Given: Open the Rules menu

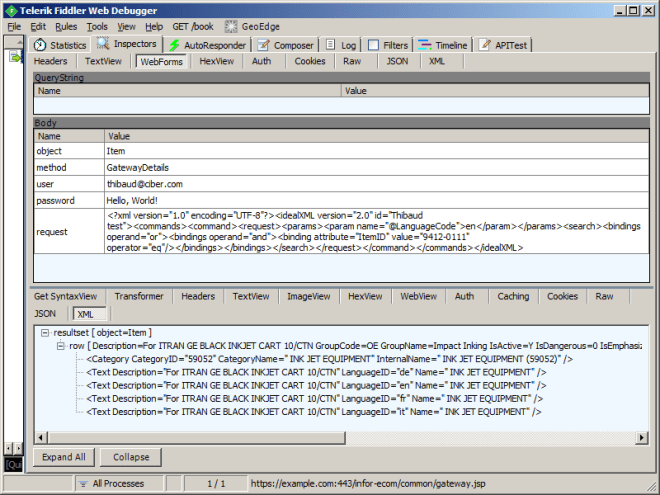Looking at the screenshot, I should click(66, 26).
